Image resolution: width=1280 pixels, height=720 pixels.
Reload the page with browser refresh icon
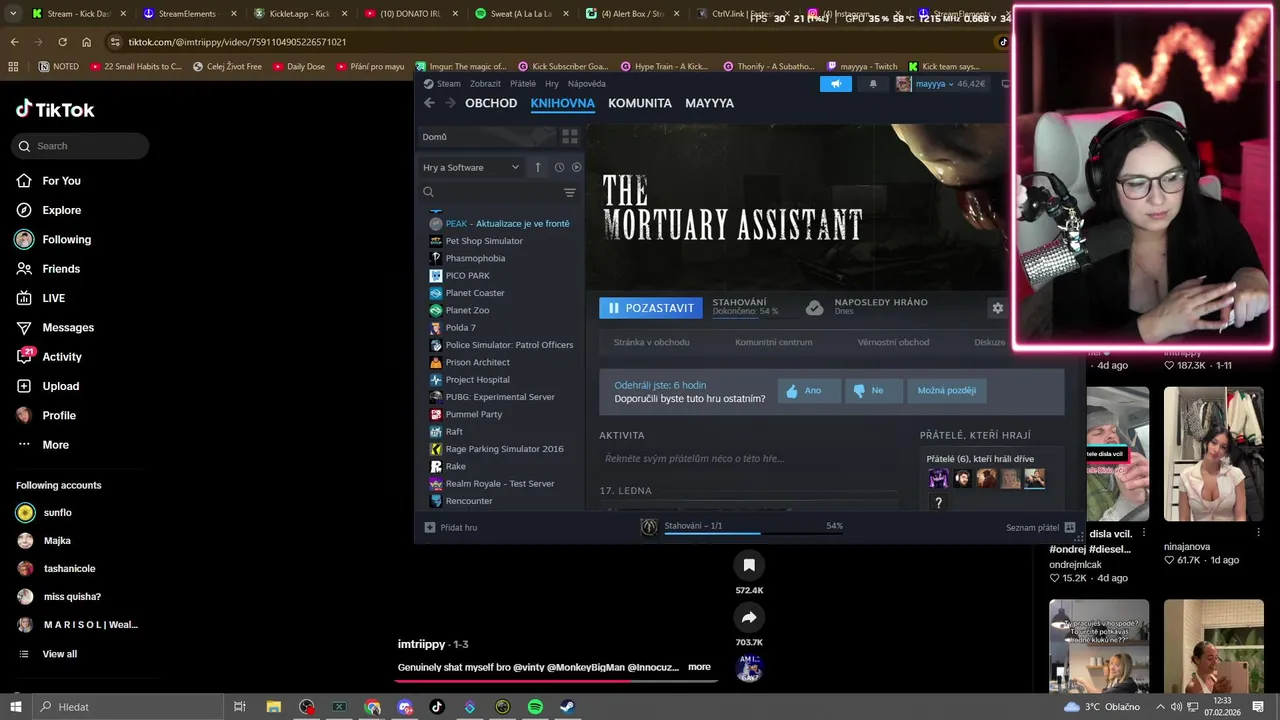tap(62, 42)
